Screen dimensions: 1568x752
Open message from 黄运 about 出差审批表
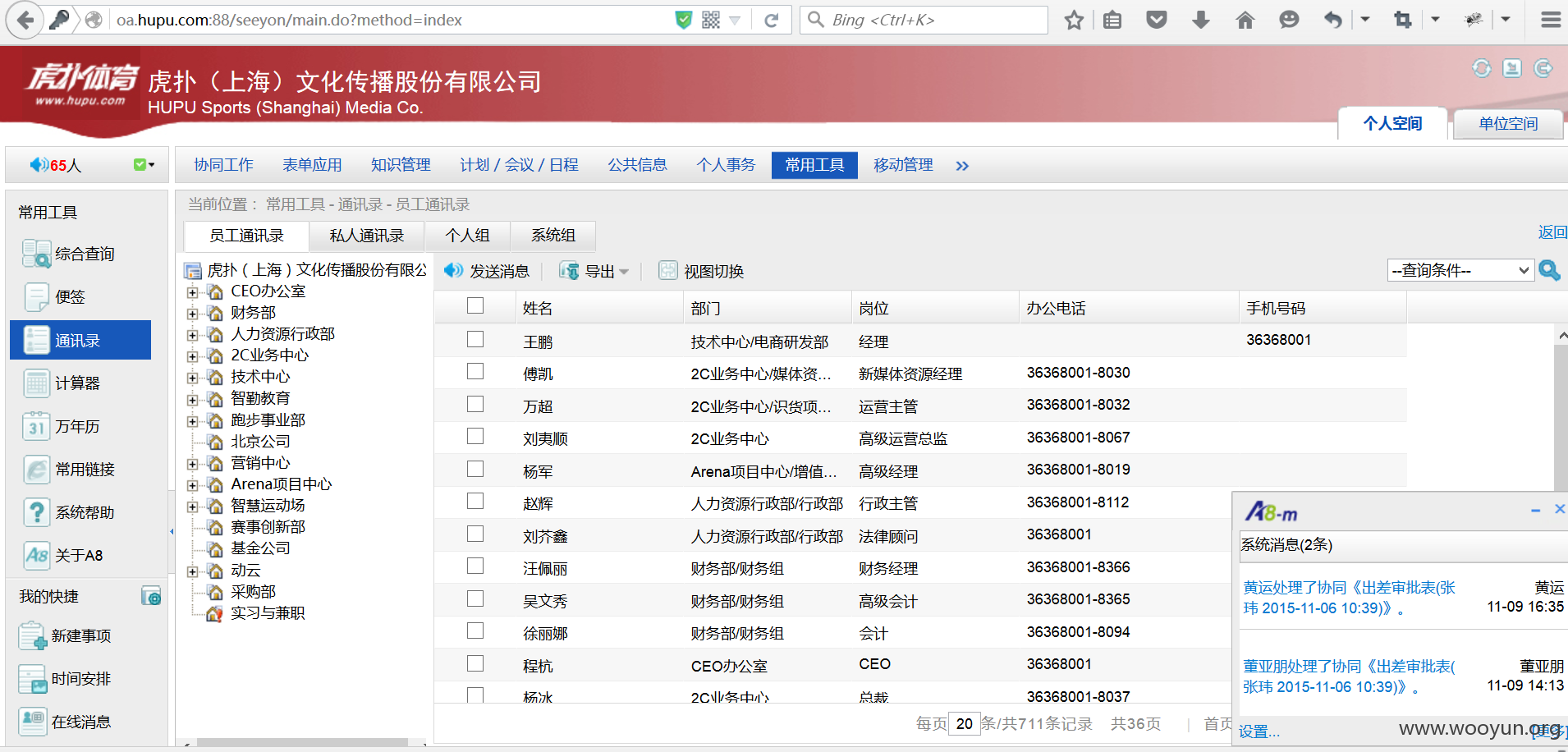click(1349, 598)
